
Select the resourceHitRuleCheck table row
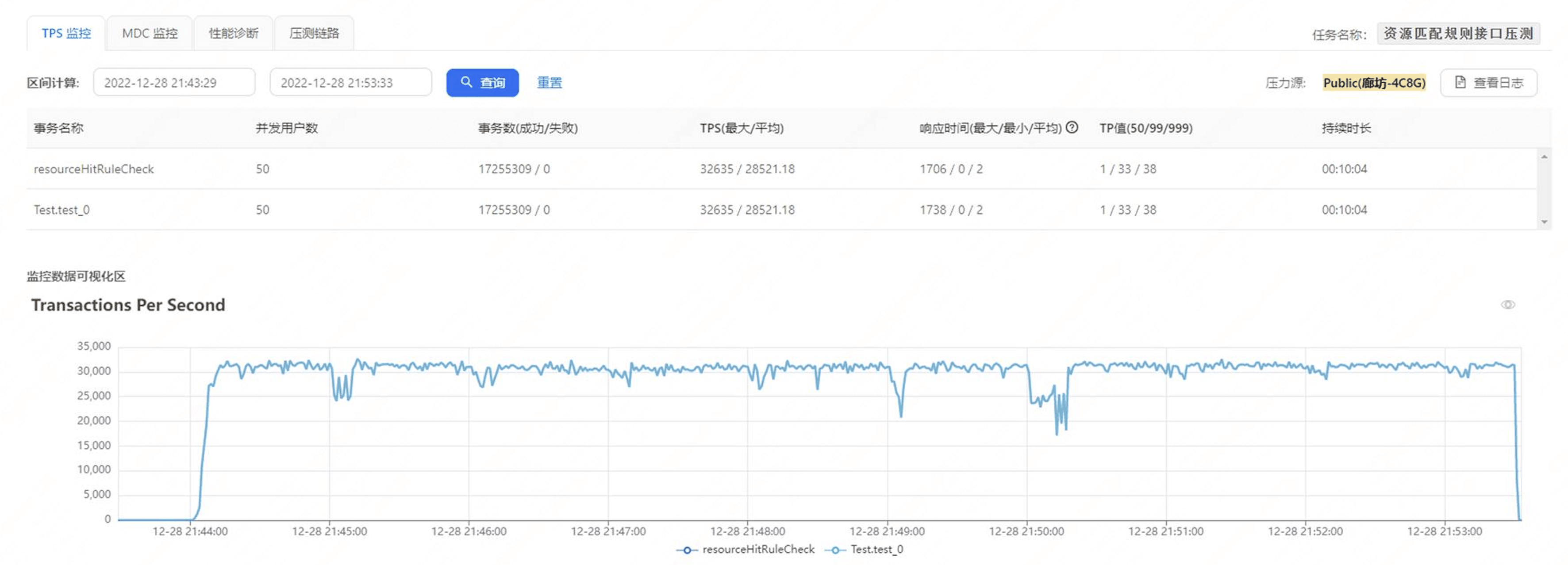click(94, 169)
